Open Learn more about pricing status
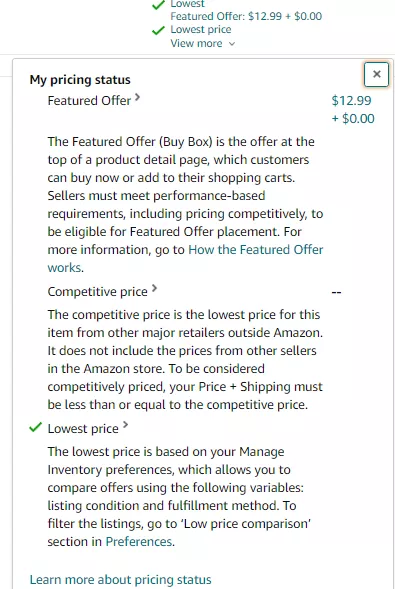Viewport: 395px width, 589px height. click(x=121, y=580)
